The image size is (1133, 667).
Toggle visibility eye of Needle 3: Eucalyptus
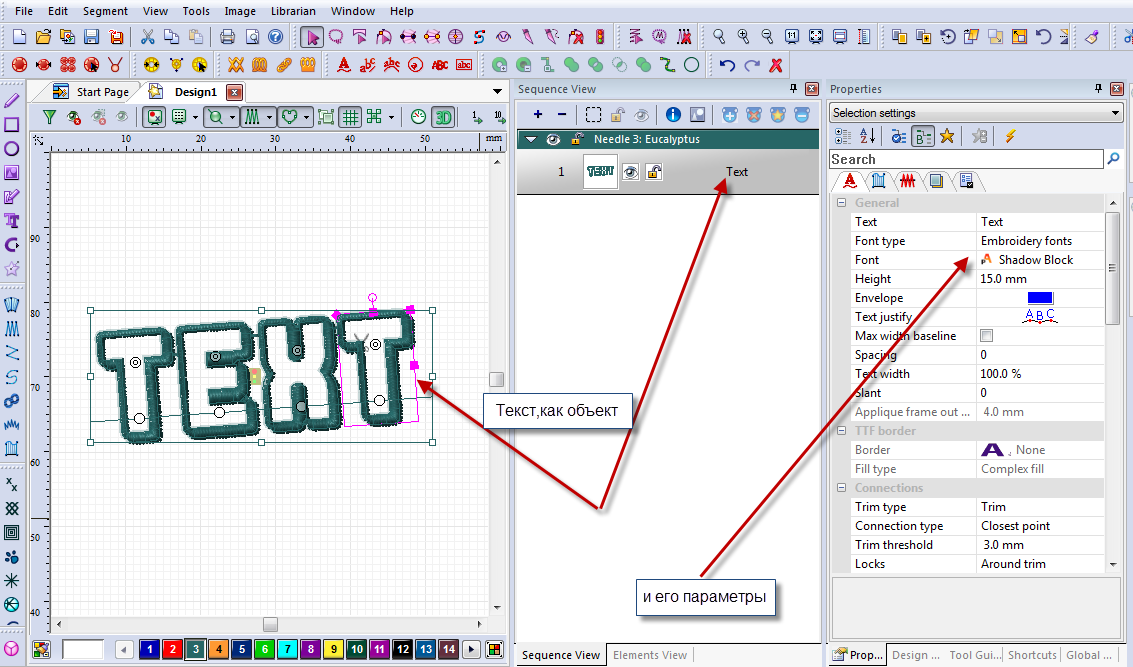tap(552, 140)
